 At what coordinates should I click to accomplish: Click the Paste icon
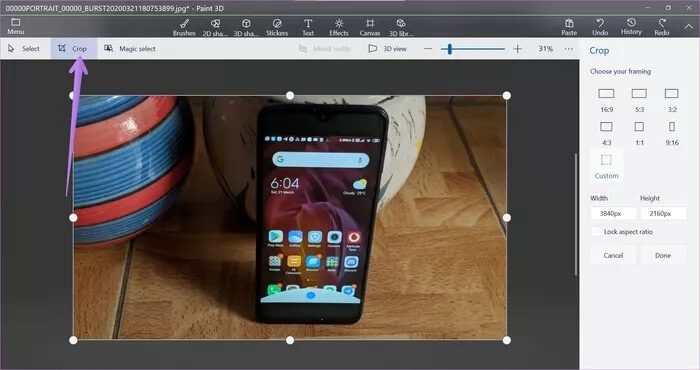(x=569, y=27)
